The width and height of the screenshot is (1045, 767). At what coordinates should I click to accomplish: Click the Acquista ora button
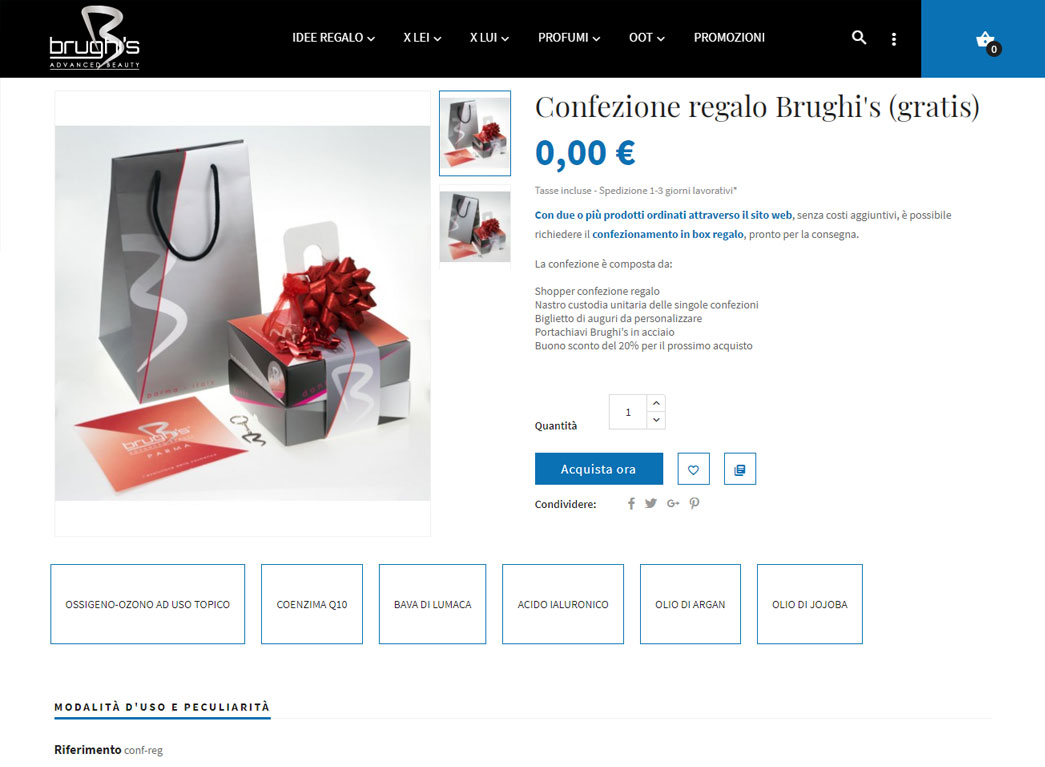[598, 469]
